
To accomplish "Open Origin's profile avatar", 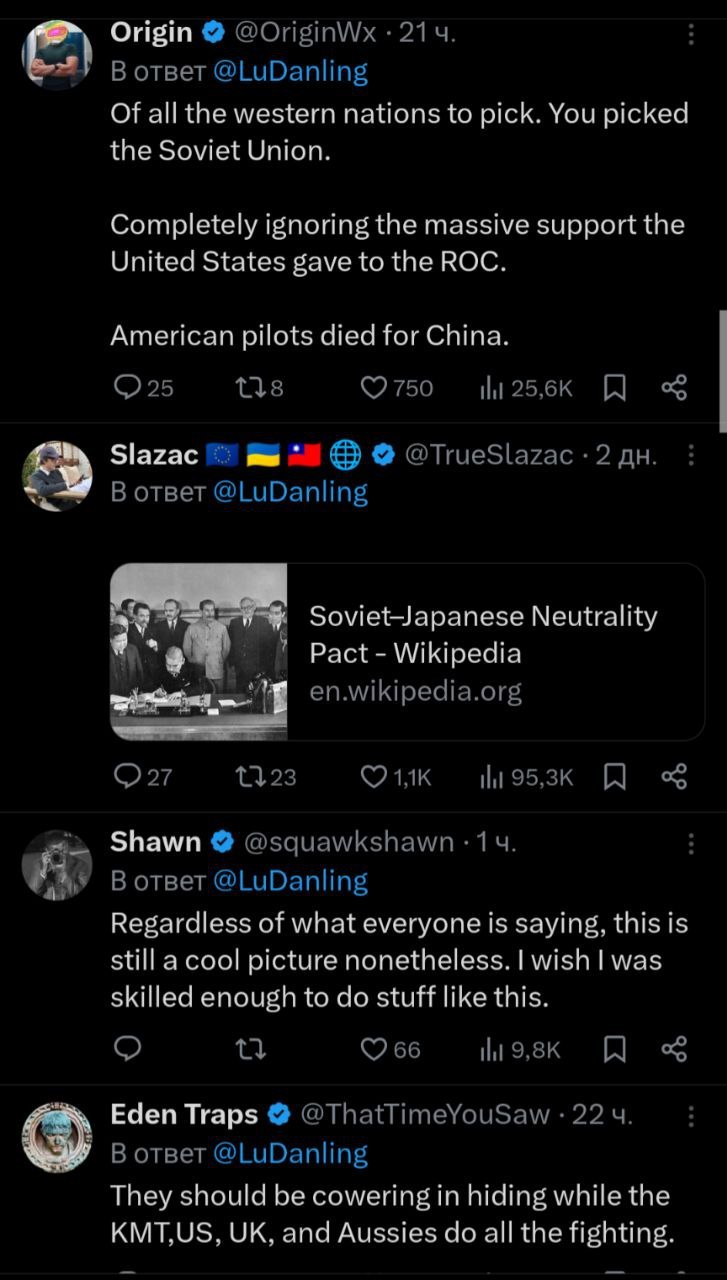I will click(x=57, y=56).
